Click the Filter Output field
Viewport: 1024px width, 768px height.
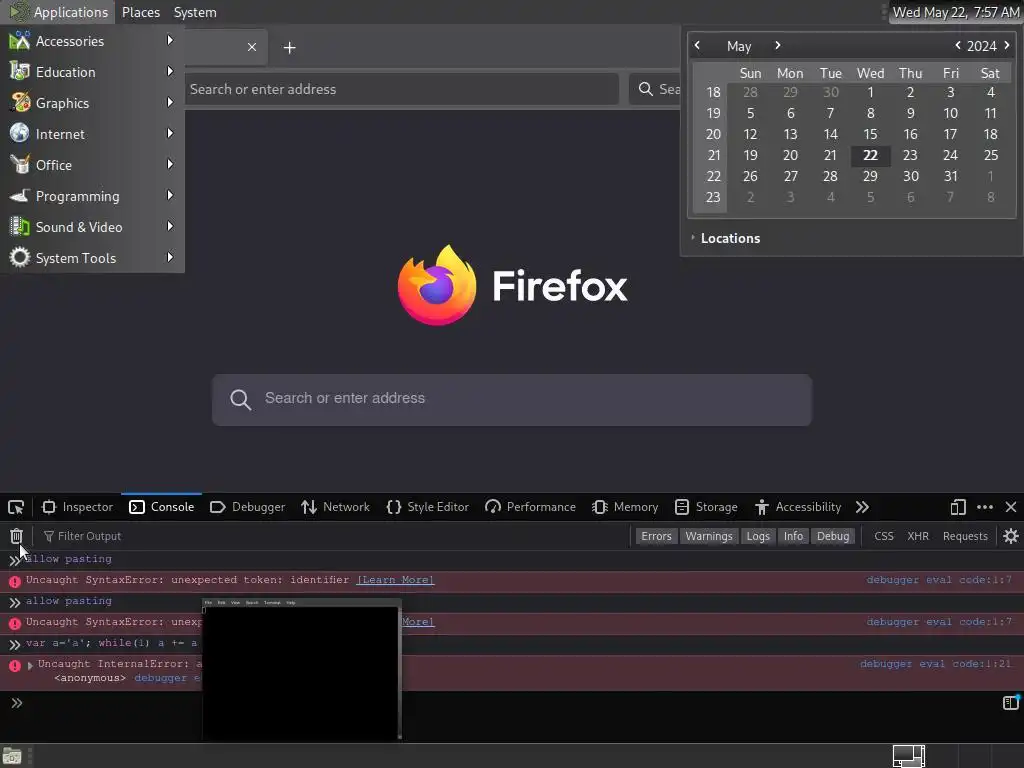[333, 536]
